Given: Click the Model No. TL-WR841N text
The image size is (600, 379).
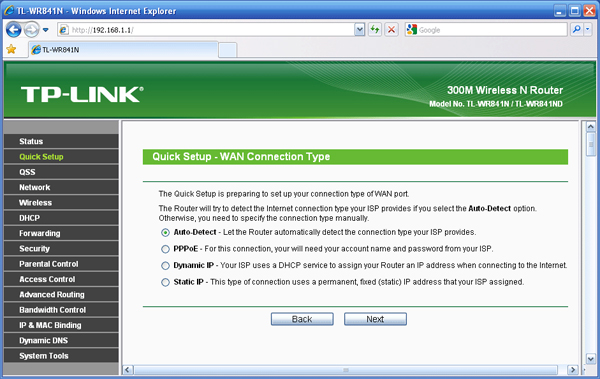Looking at the screenshot, I should point(496,104).
